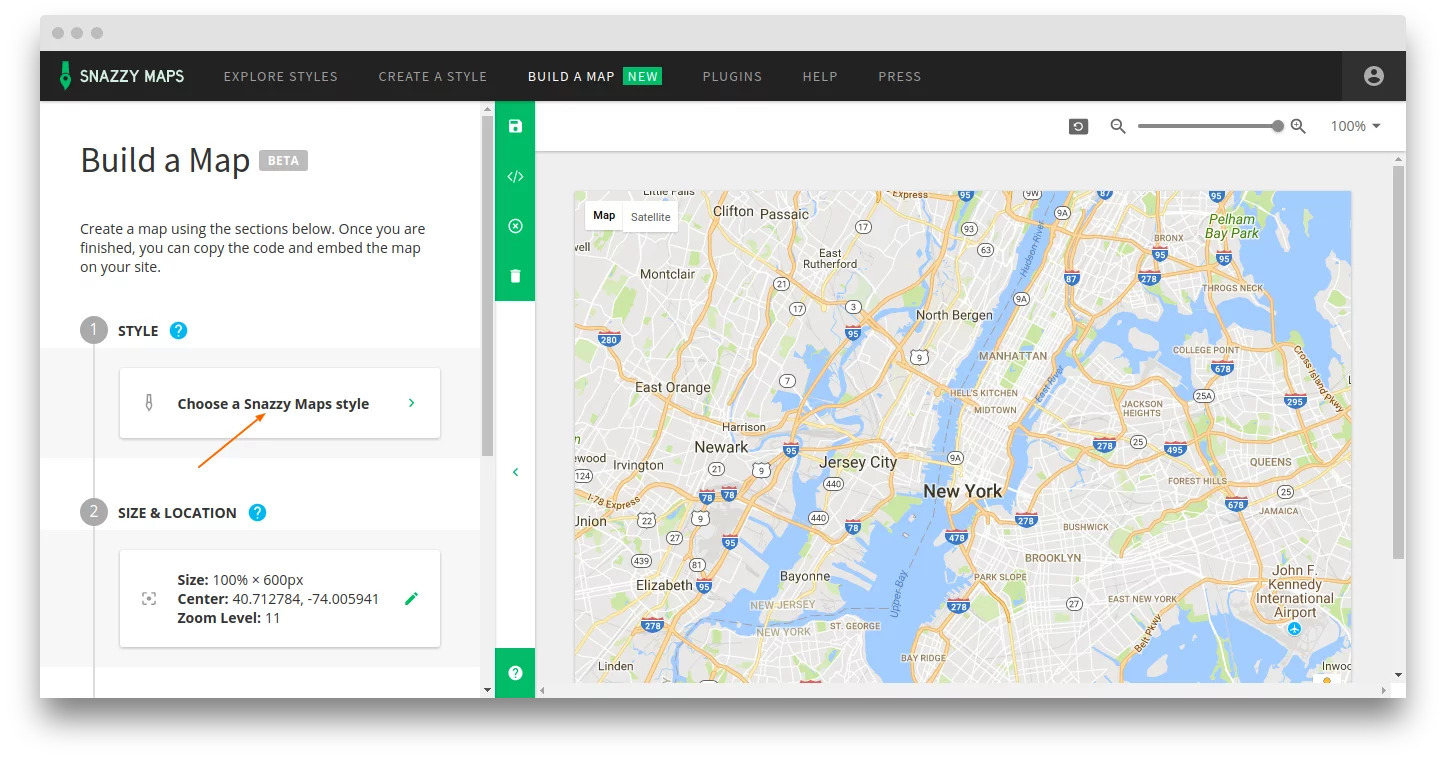The image size is (1446, 768).
Task: Open the help tooltip beside SIZE & LOCATION
Action: (257, 513)
